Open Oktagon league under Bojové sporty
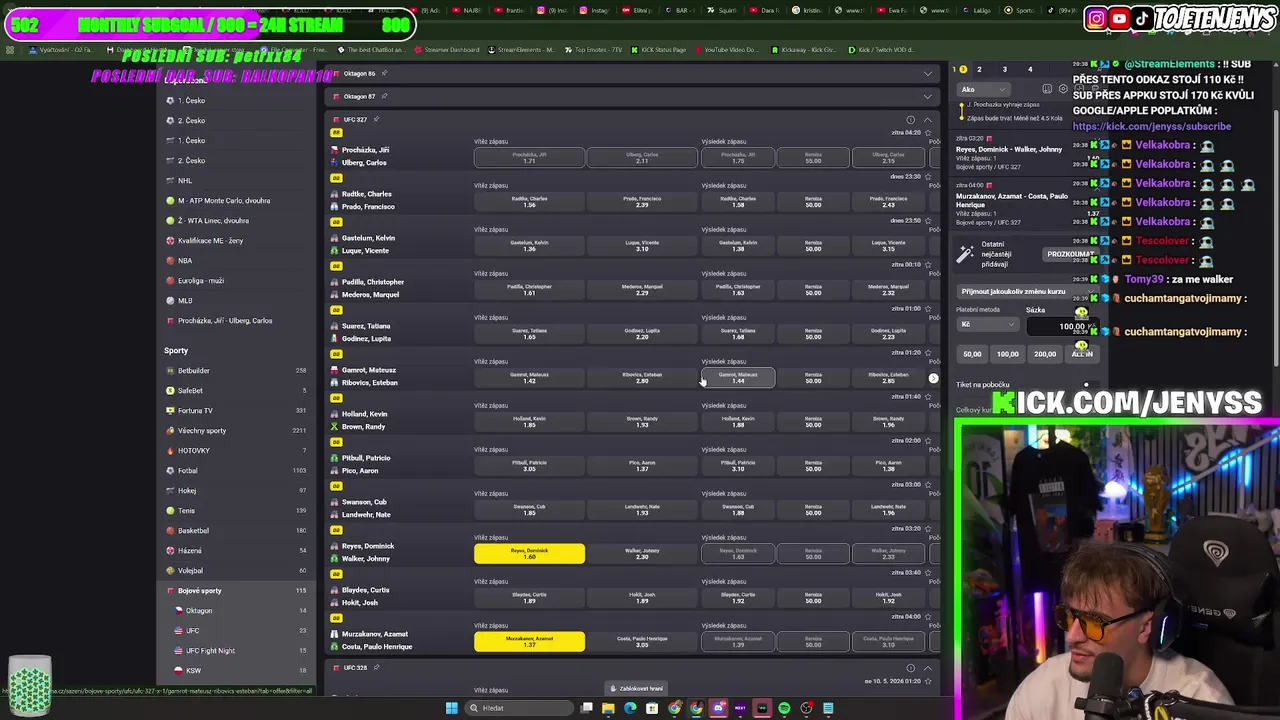This screenshot has width=1280, height=720. tap(237, 611)
